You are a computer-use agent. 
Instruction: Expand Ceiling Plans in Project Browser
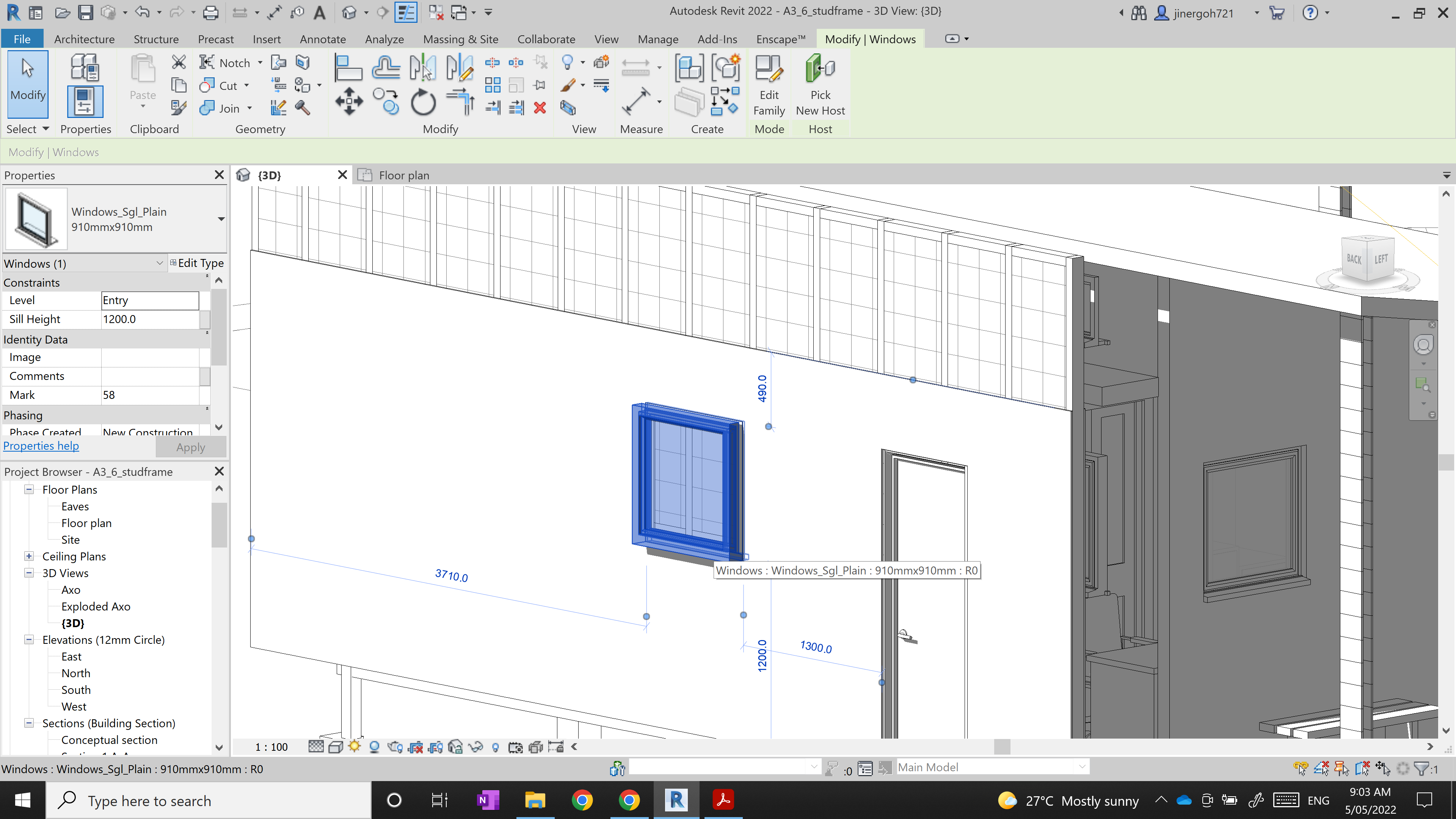[29, 556]
